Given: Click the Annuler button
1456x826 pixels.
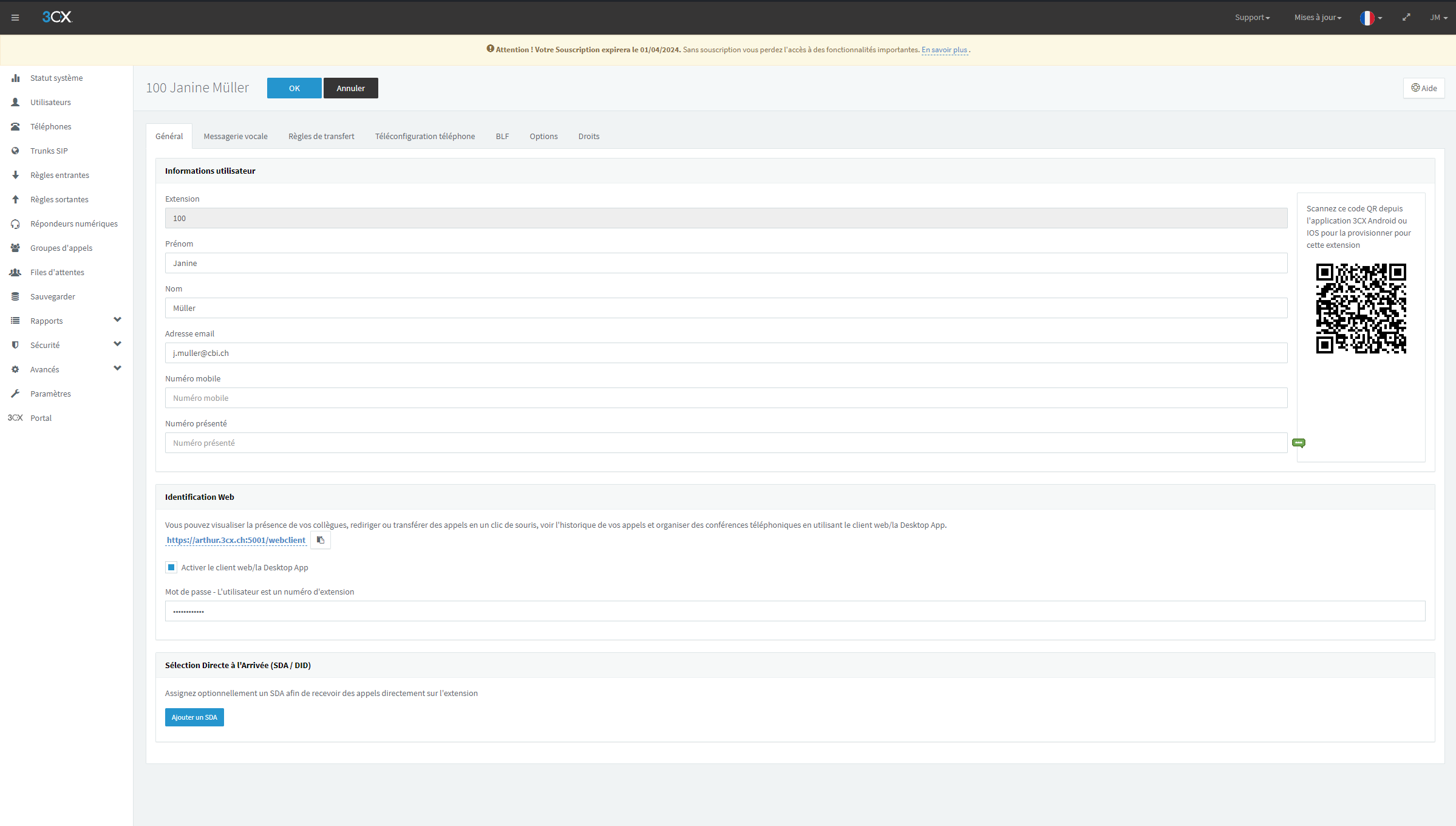Looking at the screenshot, I should click(x=351, y=88).
